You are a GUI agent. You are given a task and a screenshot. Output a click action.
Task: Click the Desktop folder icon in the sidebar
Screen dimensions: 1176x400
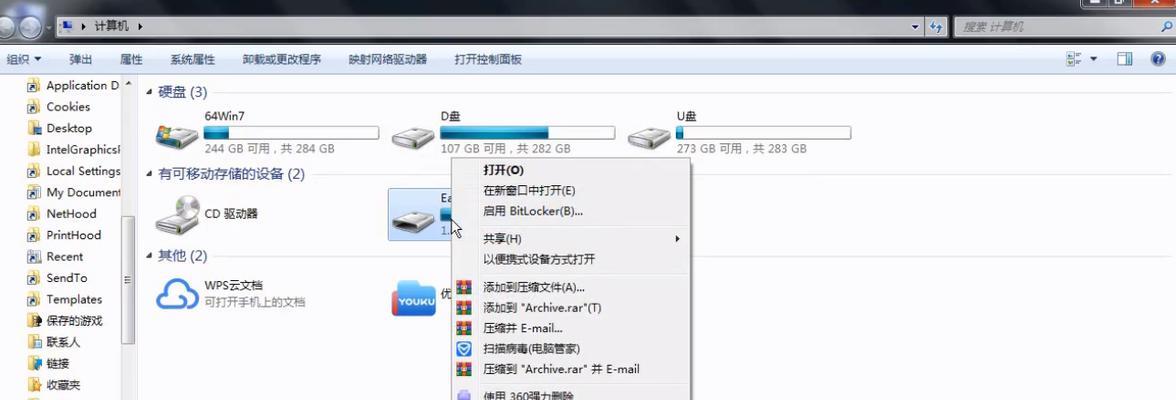34,128
